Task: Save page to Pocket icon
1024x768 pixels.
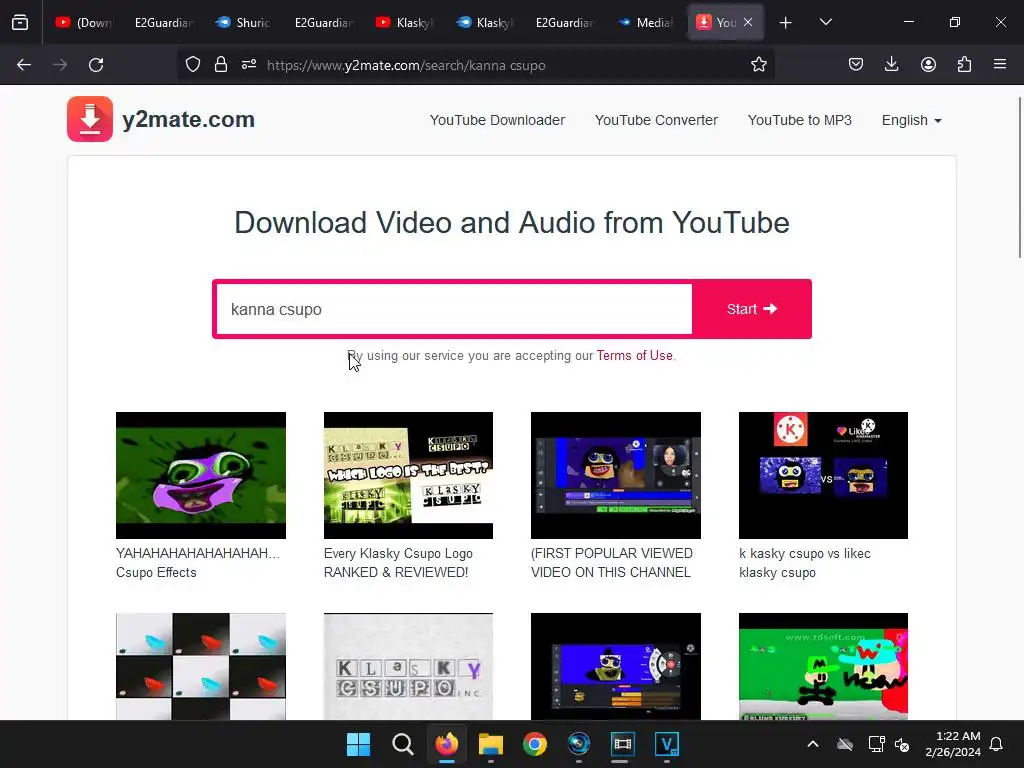Action: (x=856, y=65)
